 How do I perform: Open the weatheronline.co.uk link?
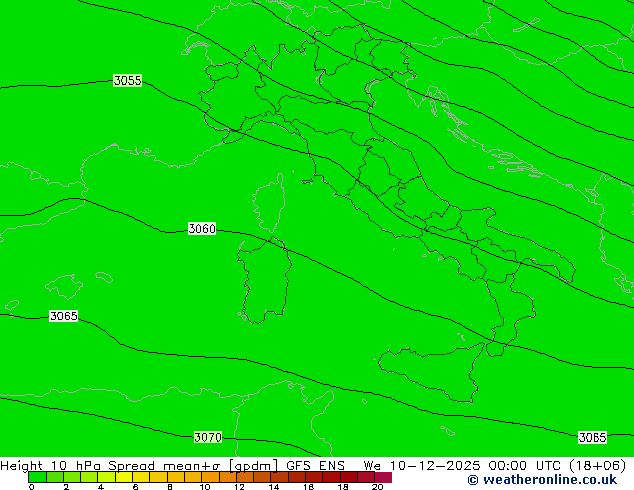(542, 480)
